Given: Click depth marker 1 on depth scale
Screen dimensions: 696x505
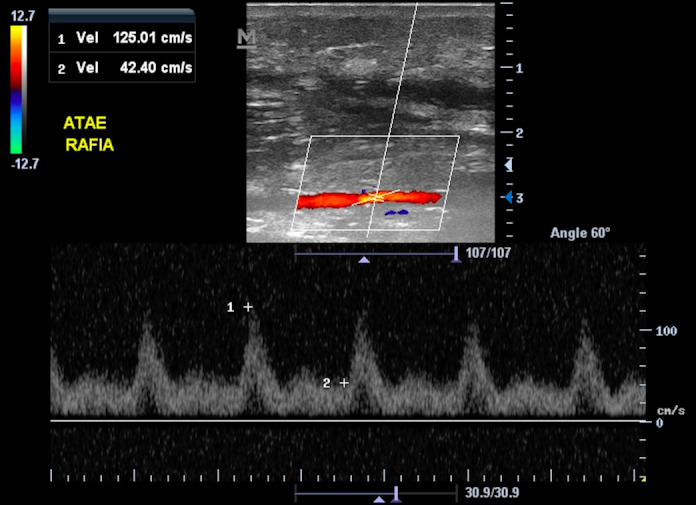Looking at the screenshot, I should [519, 68].
